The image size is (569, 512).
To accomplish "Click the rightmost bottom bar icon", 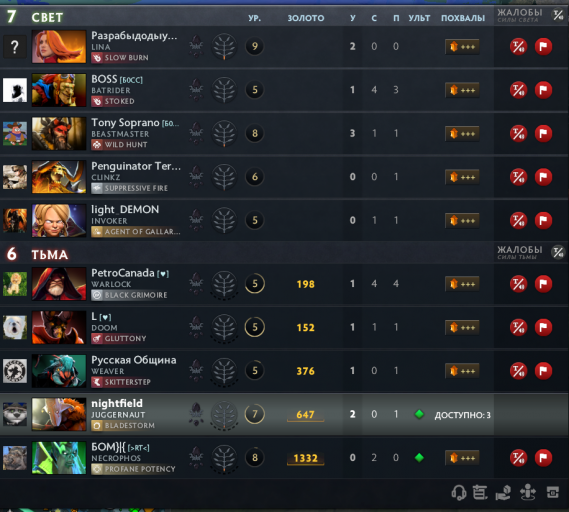I will point(553,493).
